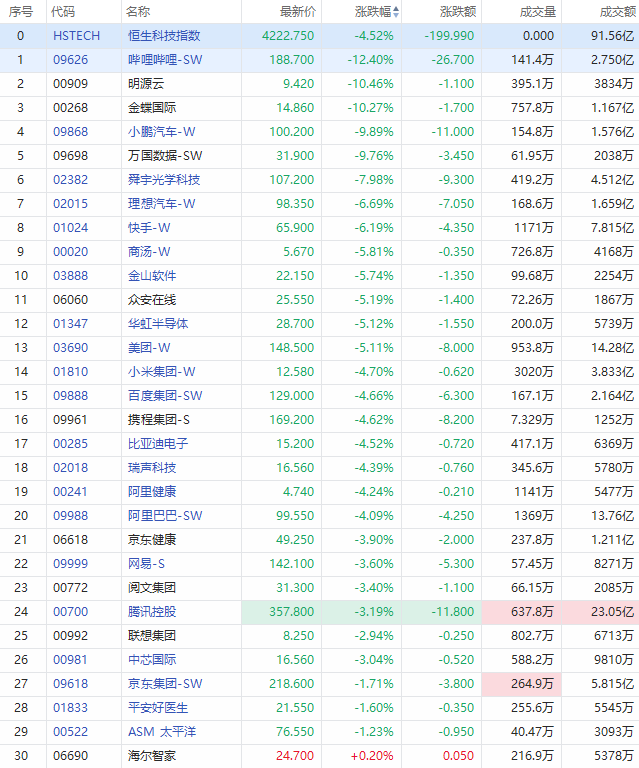The image size is (639, 768).
Task: Open 腾讯控股 stock
Action: point(152,612)
